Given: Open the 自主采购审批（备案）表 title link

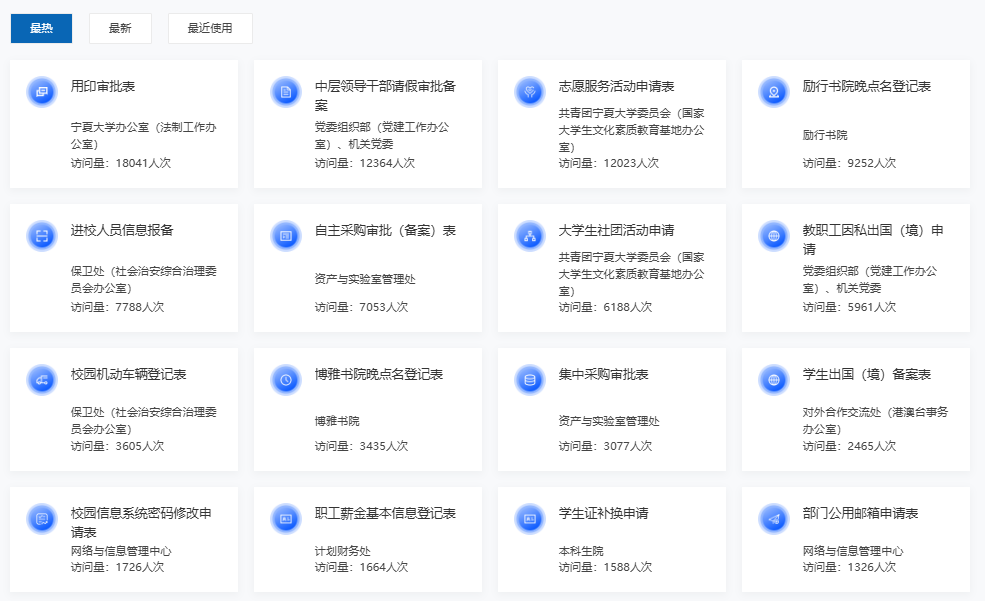Looking at the screenshot, I should 385,231.
